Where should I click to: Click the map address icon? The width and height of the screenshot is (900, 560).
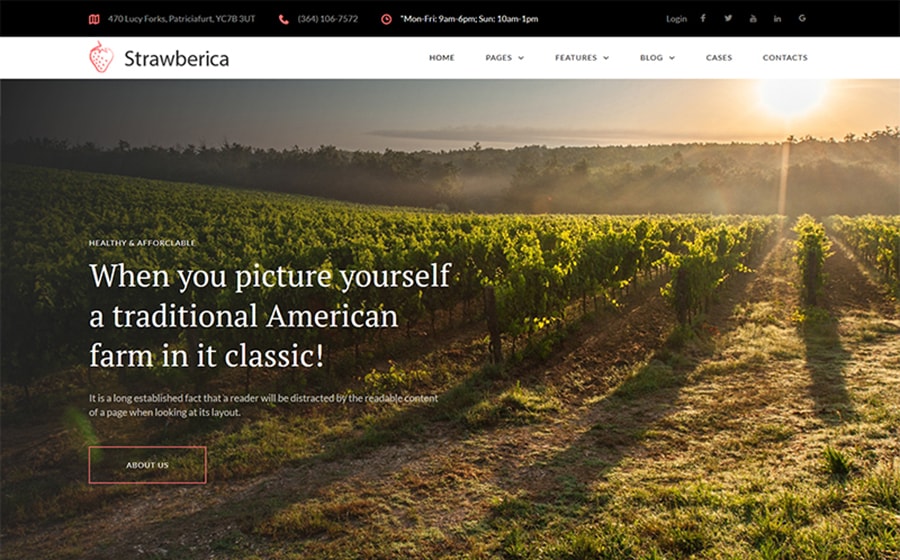(94, 19)
